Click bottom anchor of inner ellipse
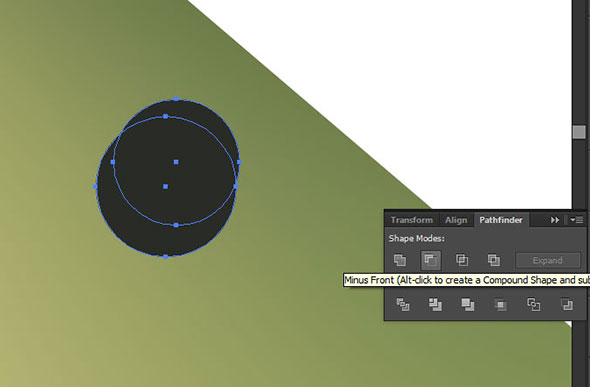The width and height of the screenshot is (590, 387). 176,225
